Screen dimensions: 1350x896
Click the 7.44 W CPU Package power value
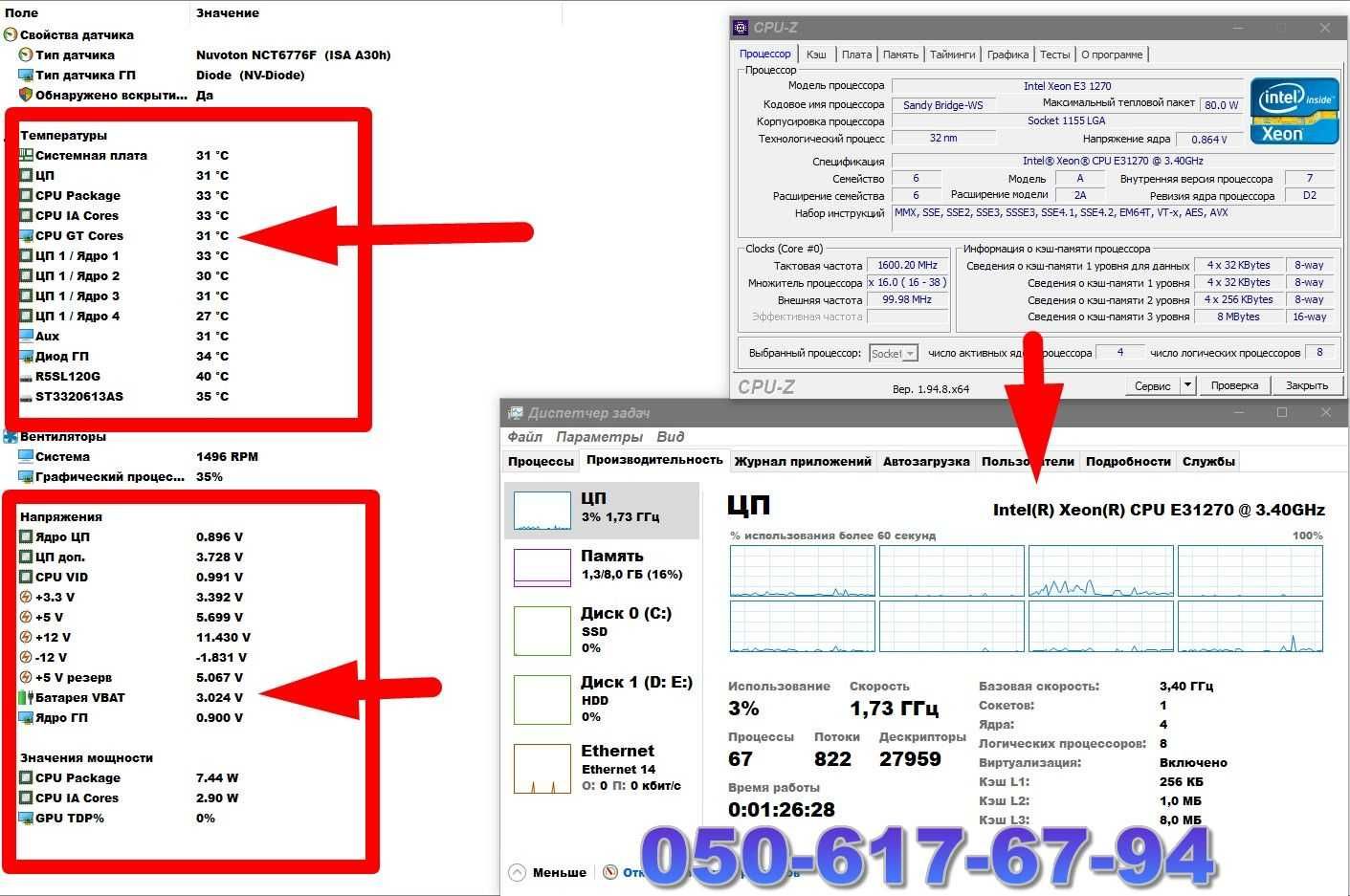(x=217, y=777)
